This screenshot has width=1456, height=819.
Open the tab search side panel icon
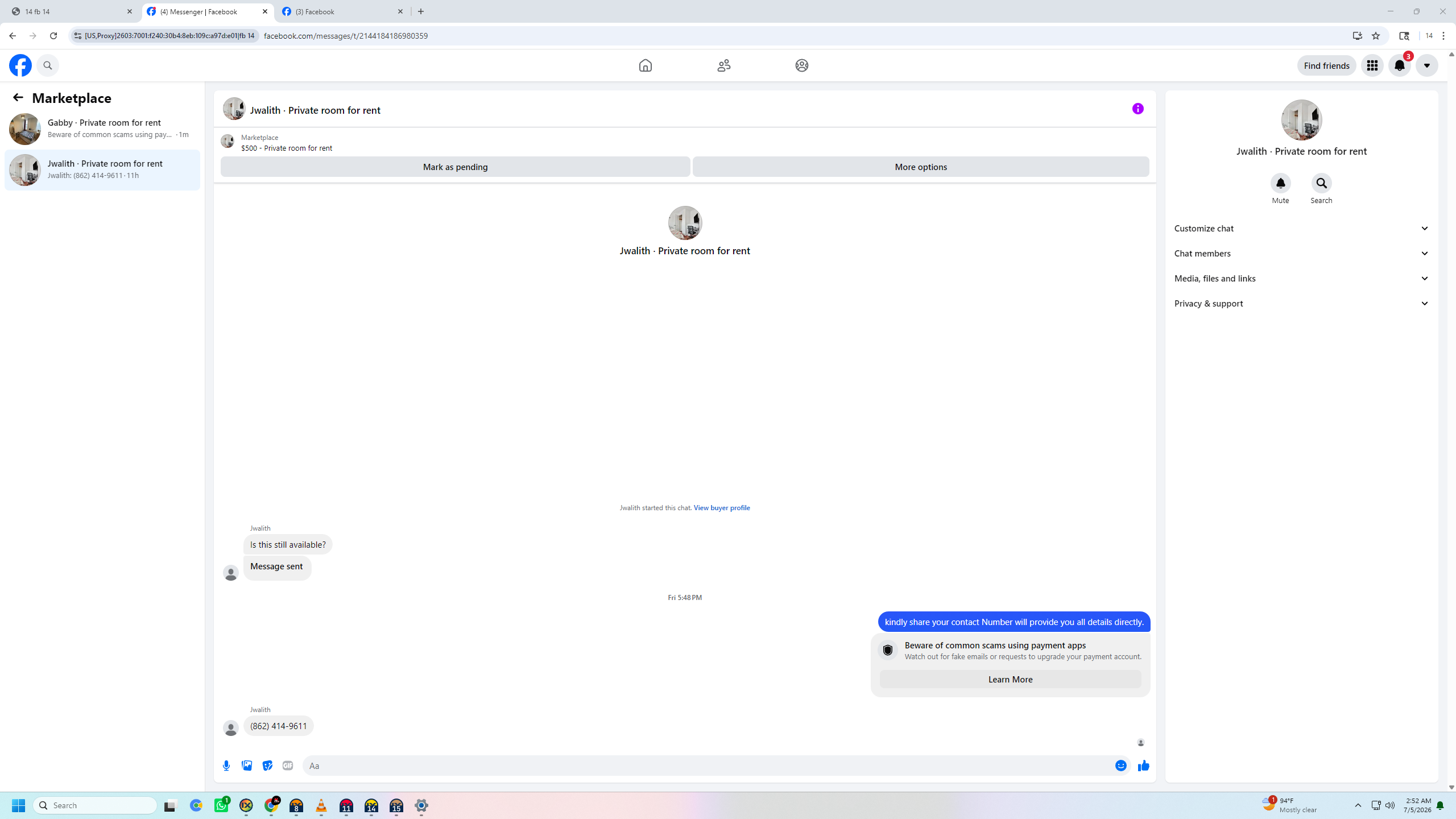(1404, 36)
